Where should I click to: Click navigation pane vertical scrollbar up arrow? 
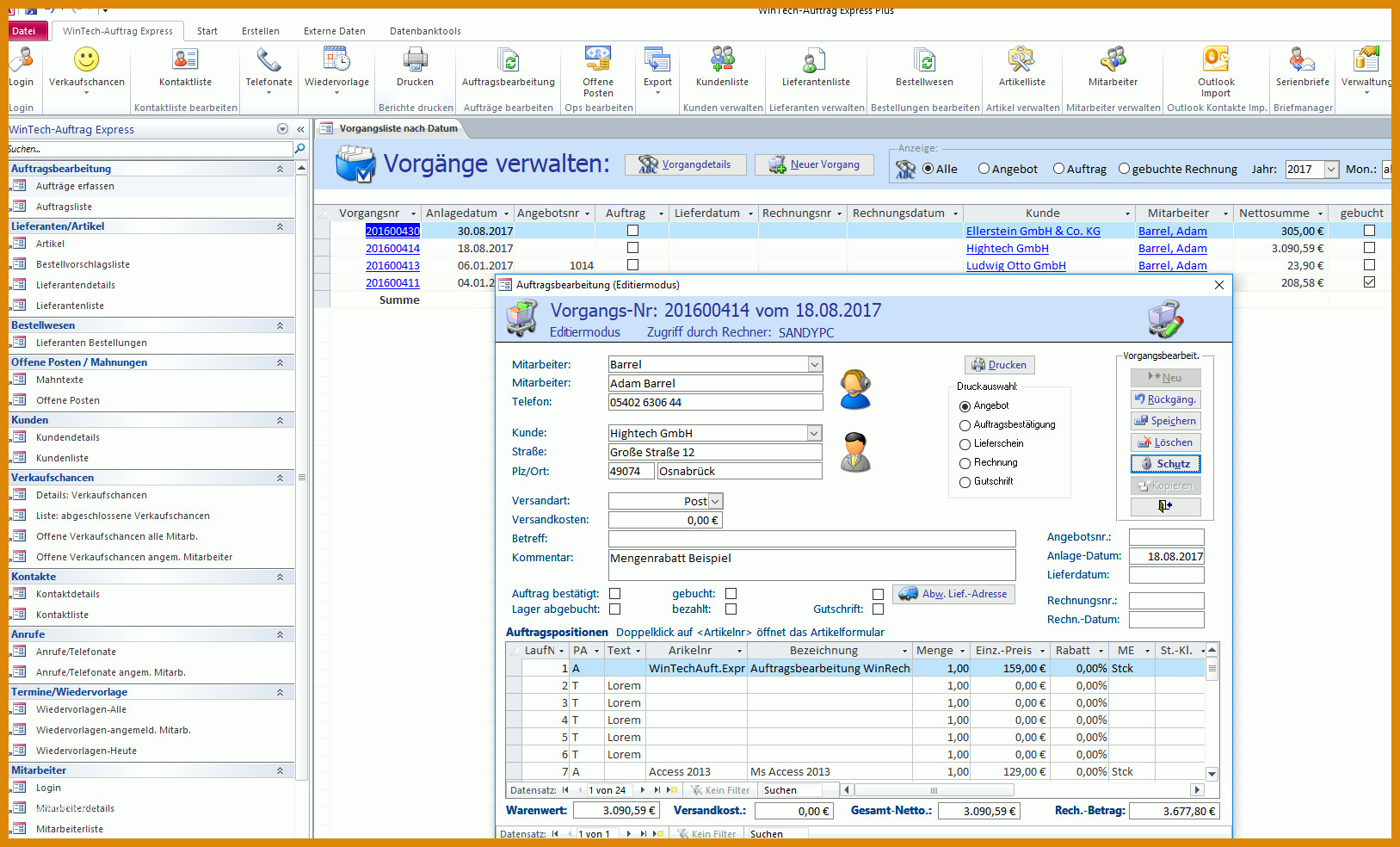pyautogui.click(x=301, y=169)
